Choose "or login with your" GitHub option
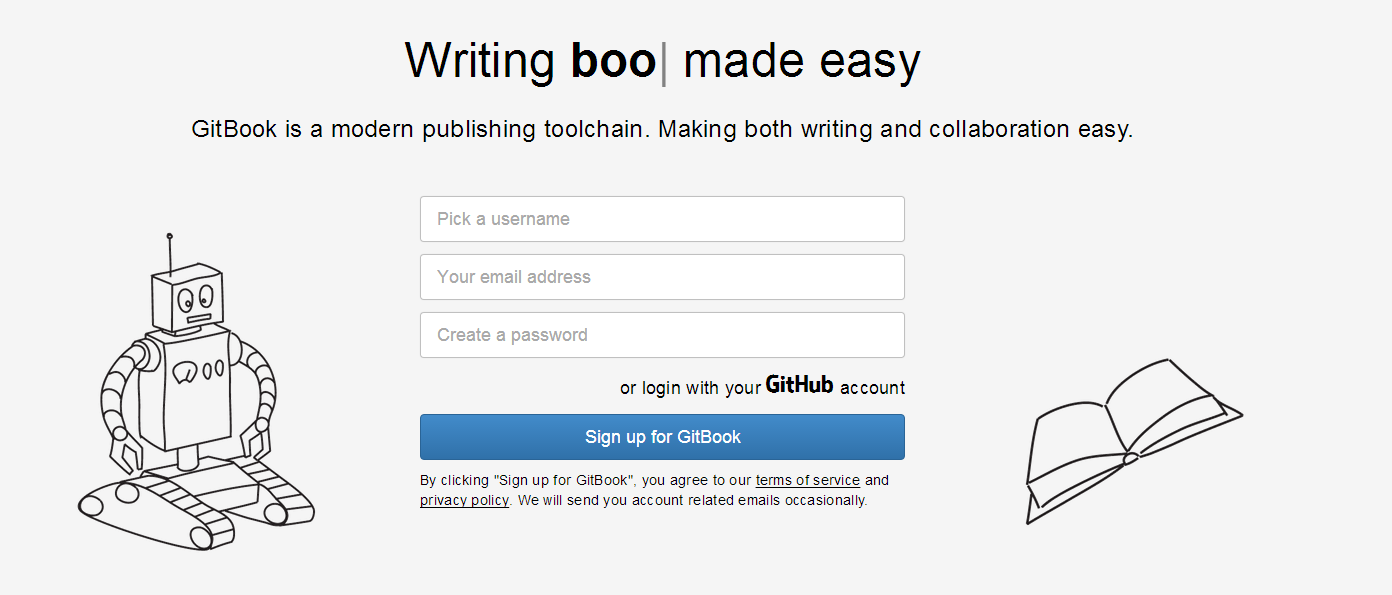This screenshot has height=595, width=1392. pyautogui.click(x=690, y=388)
